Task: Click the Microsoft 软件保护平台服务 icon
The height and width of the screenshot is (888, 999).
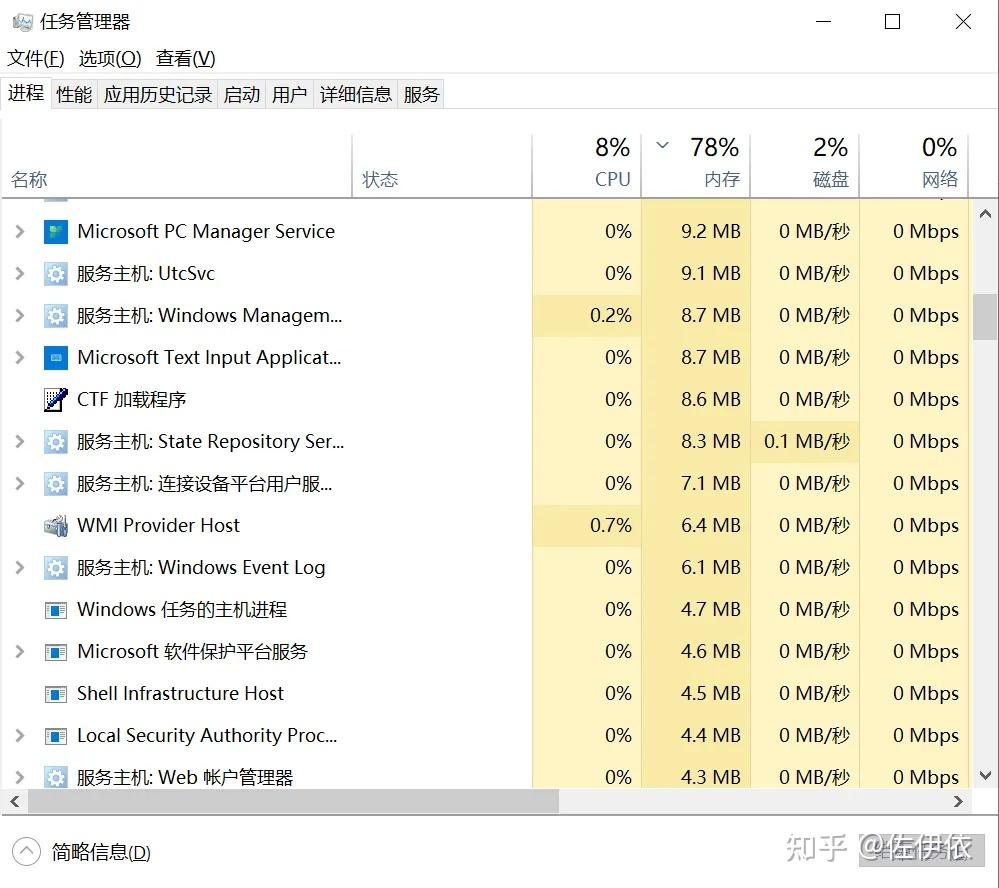Action: [56, 651]
